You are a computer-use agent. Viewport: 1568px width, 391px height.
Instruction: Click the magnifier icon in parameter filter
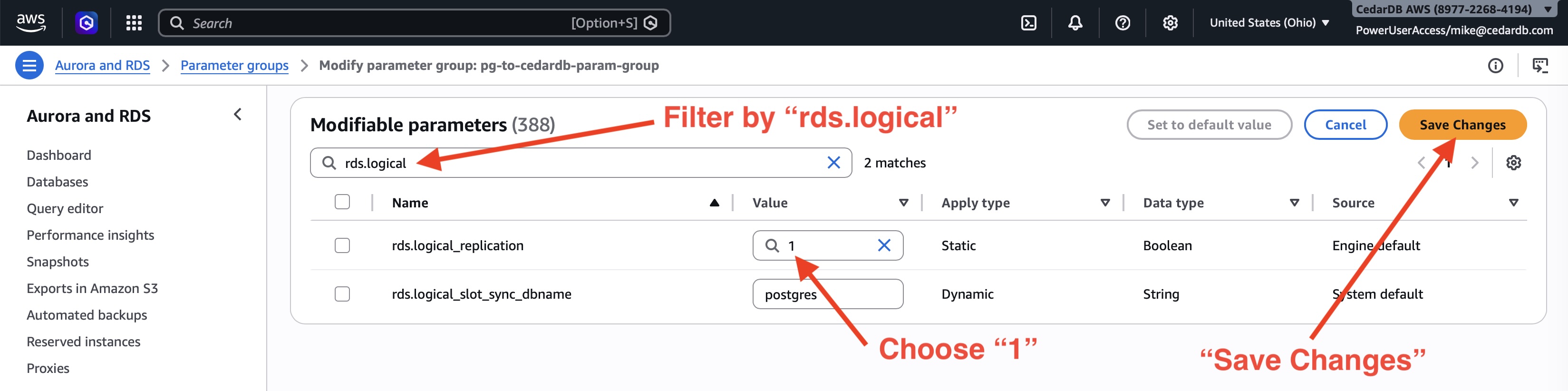329,163
